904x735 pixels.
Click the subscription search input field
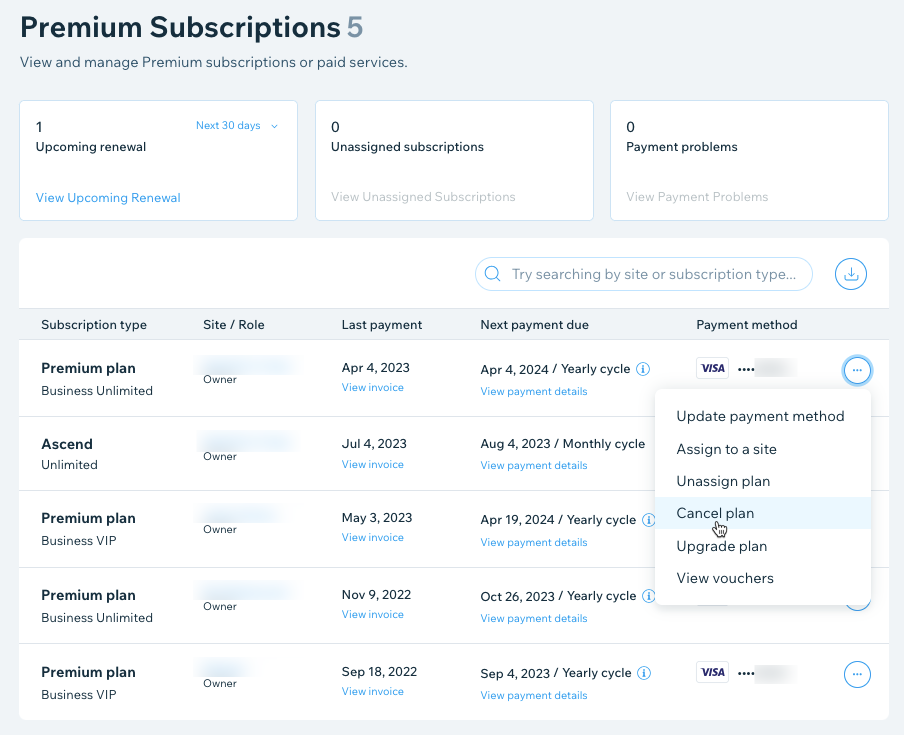click(653, 274)
